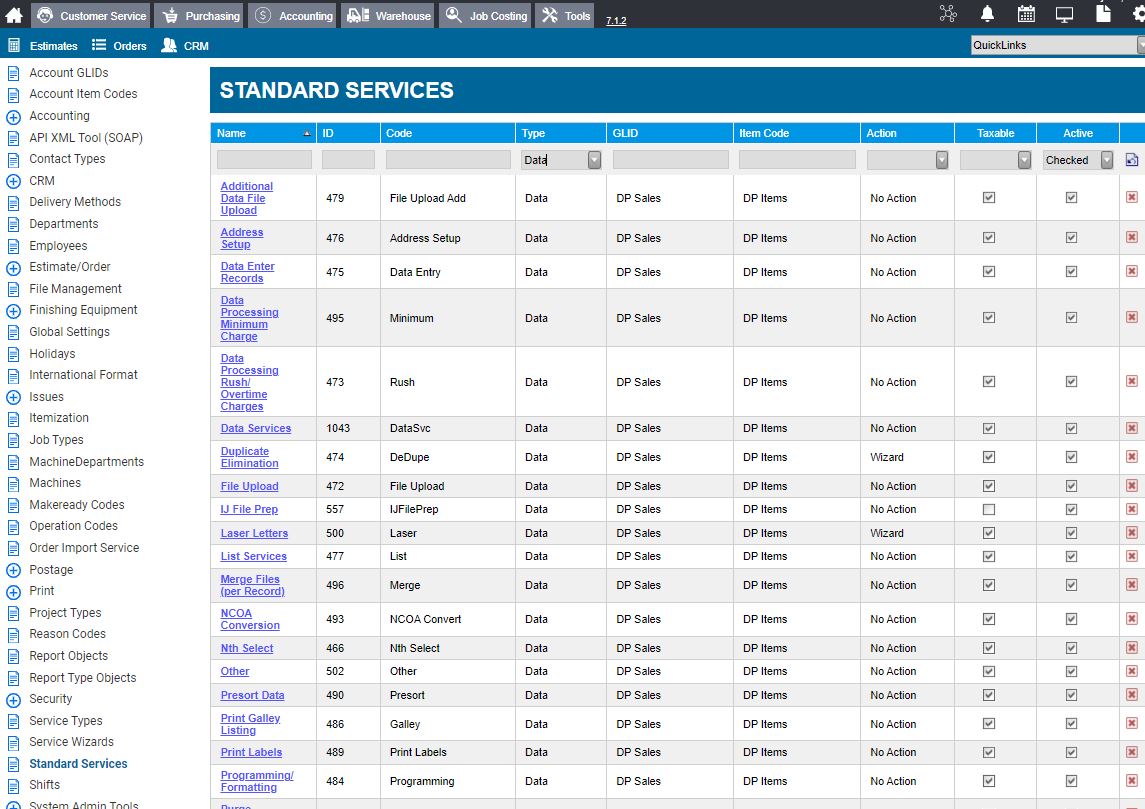
Task: Open the Accounting top menu
Action: point(292,15)
